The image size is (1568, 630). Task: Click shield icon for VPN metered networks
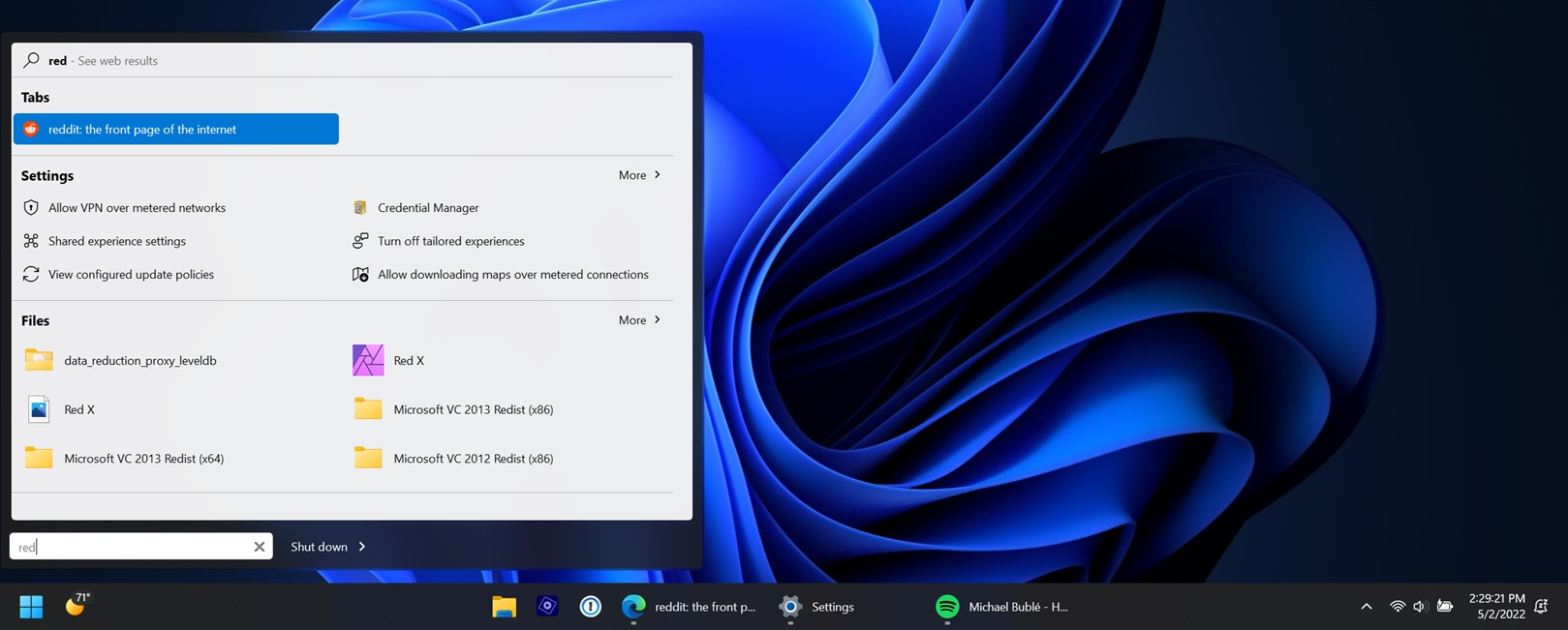click(31, 207)
